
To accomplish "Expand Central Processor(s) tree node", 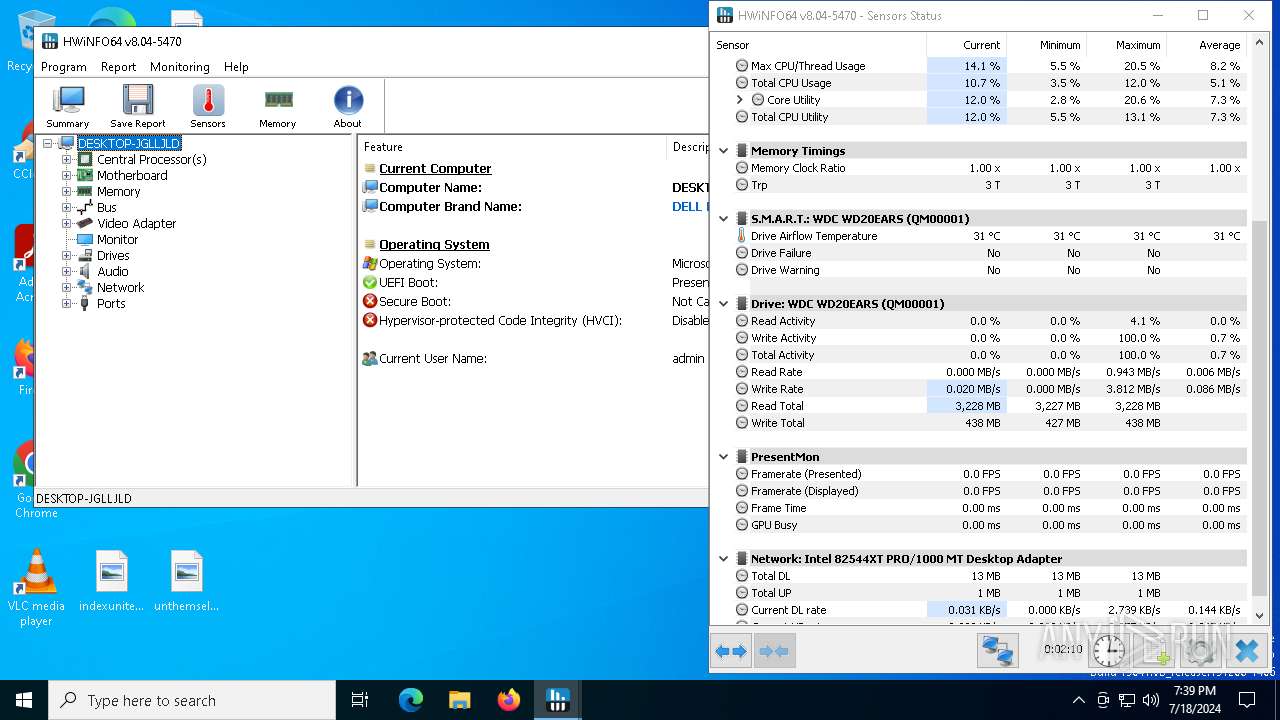I will coord(67,159).
